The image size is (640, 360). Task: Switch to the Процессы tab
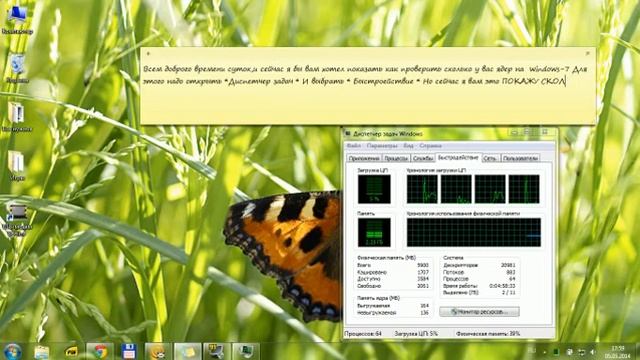click(396, 158)
